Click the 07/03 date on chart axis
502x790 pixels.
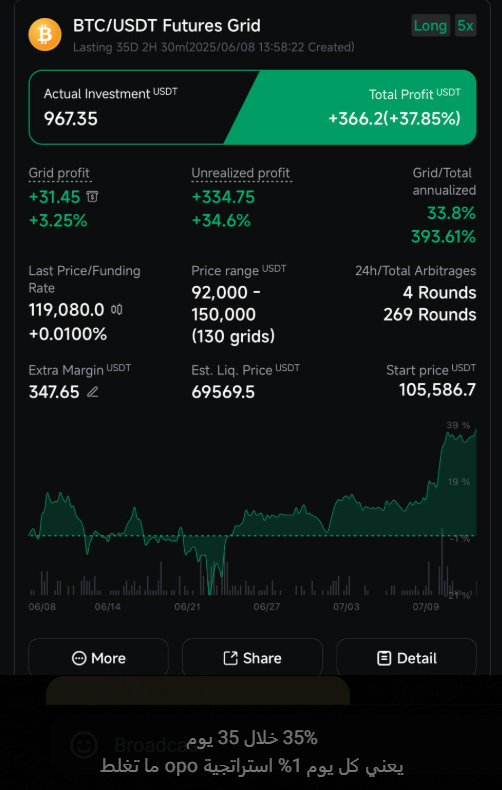(x=346, y=607)
